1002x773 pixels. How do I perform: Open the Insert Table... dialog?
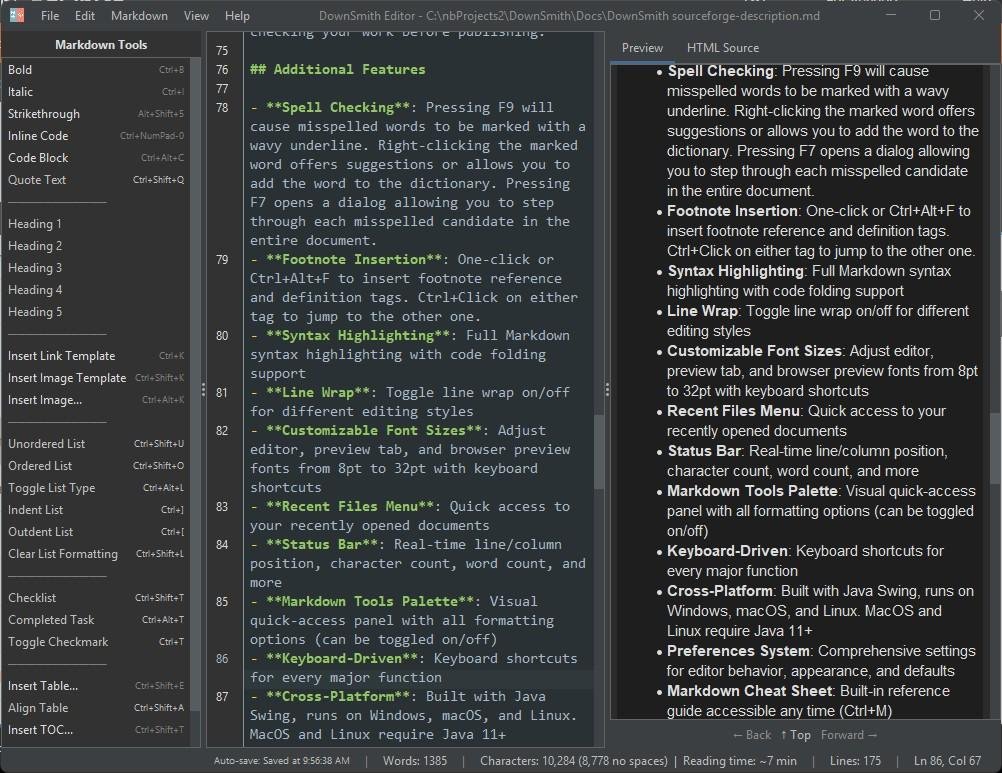point(96,685)
